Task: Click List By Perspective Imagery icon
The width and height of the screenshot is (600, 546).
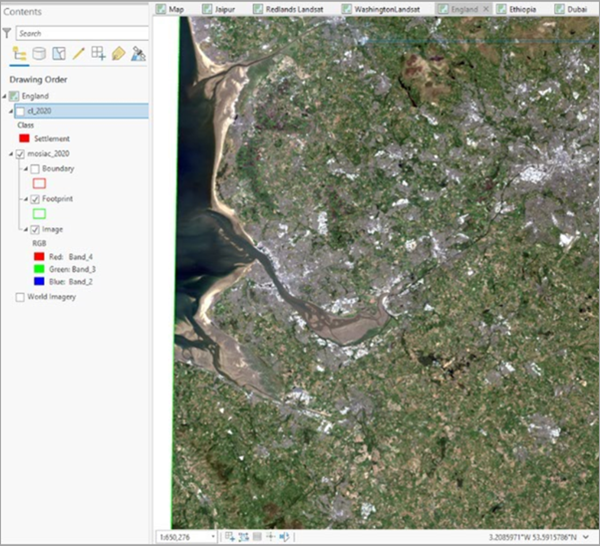Action: [x=138, y=54]
